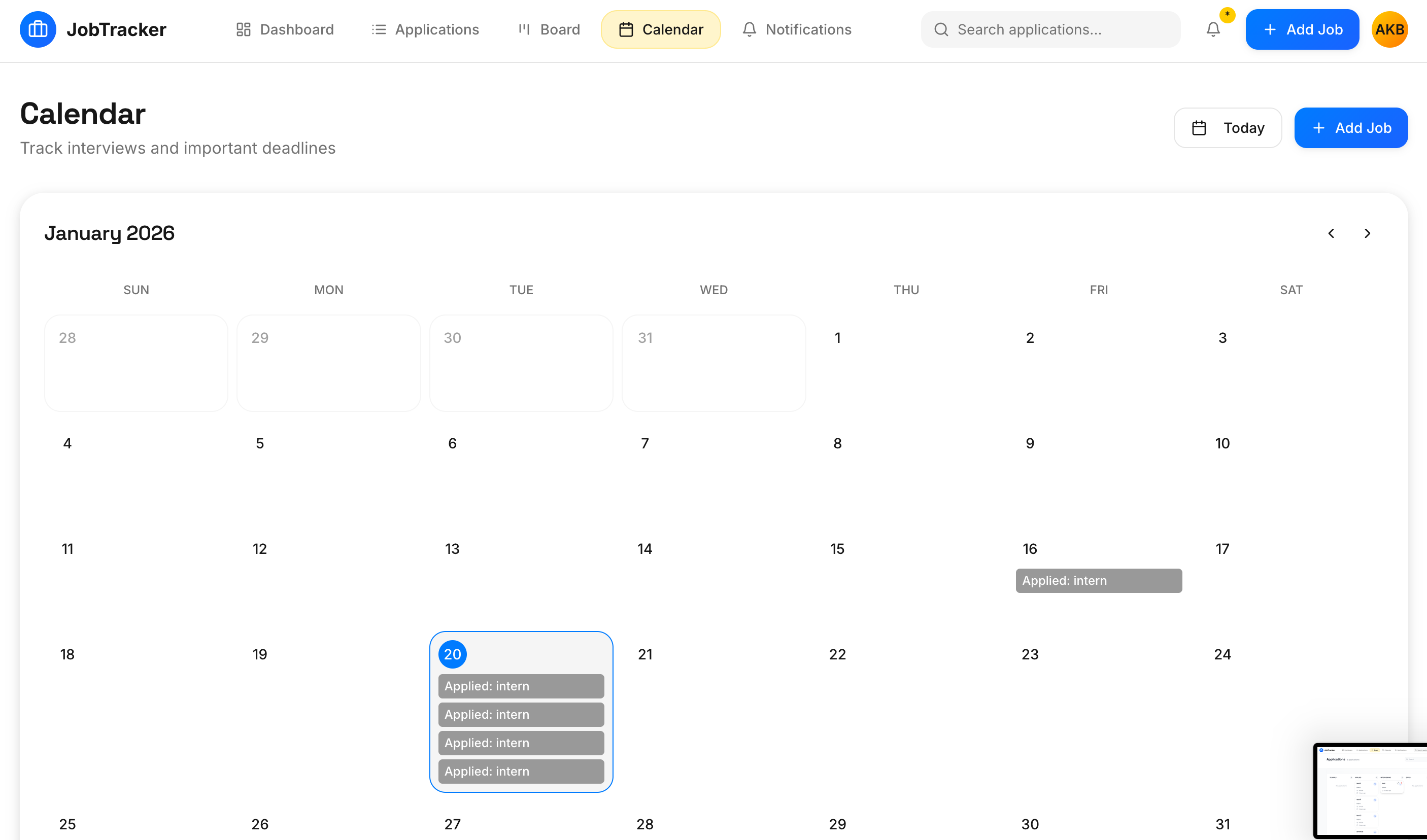Screen dimensions: 1427x840
Task: Open the first Applied: intern event on the 20th
Action: click(x=521, y=686)
